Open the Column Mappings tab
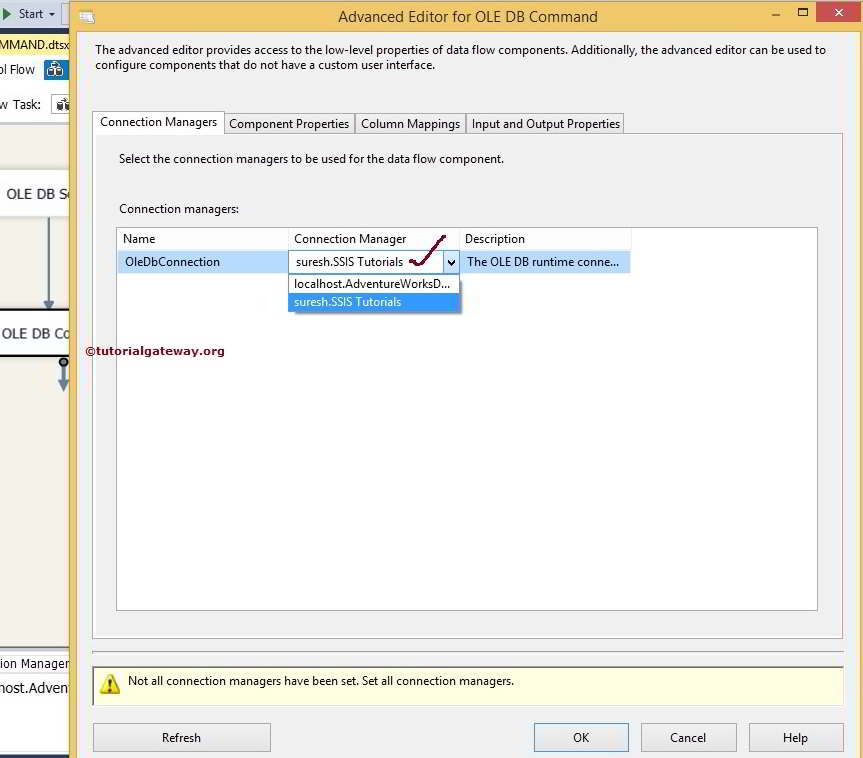This screenshot has width=863, height=758. [x=410, y=123]
